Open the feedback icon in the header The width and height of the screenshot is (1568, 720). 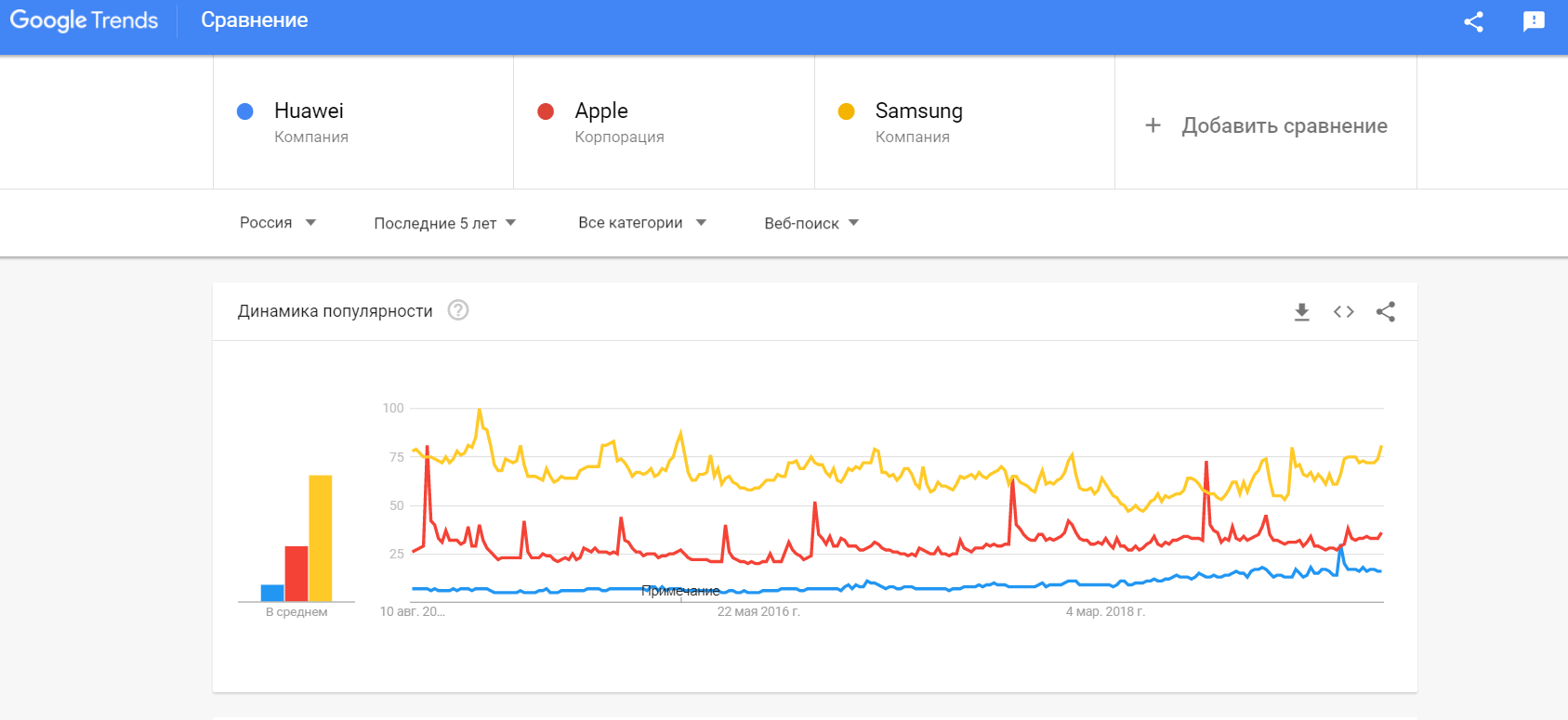pos(1533,22)
